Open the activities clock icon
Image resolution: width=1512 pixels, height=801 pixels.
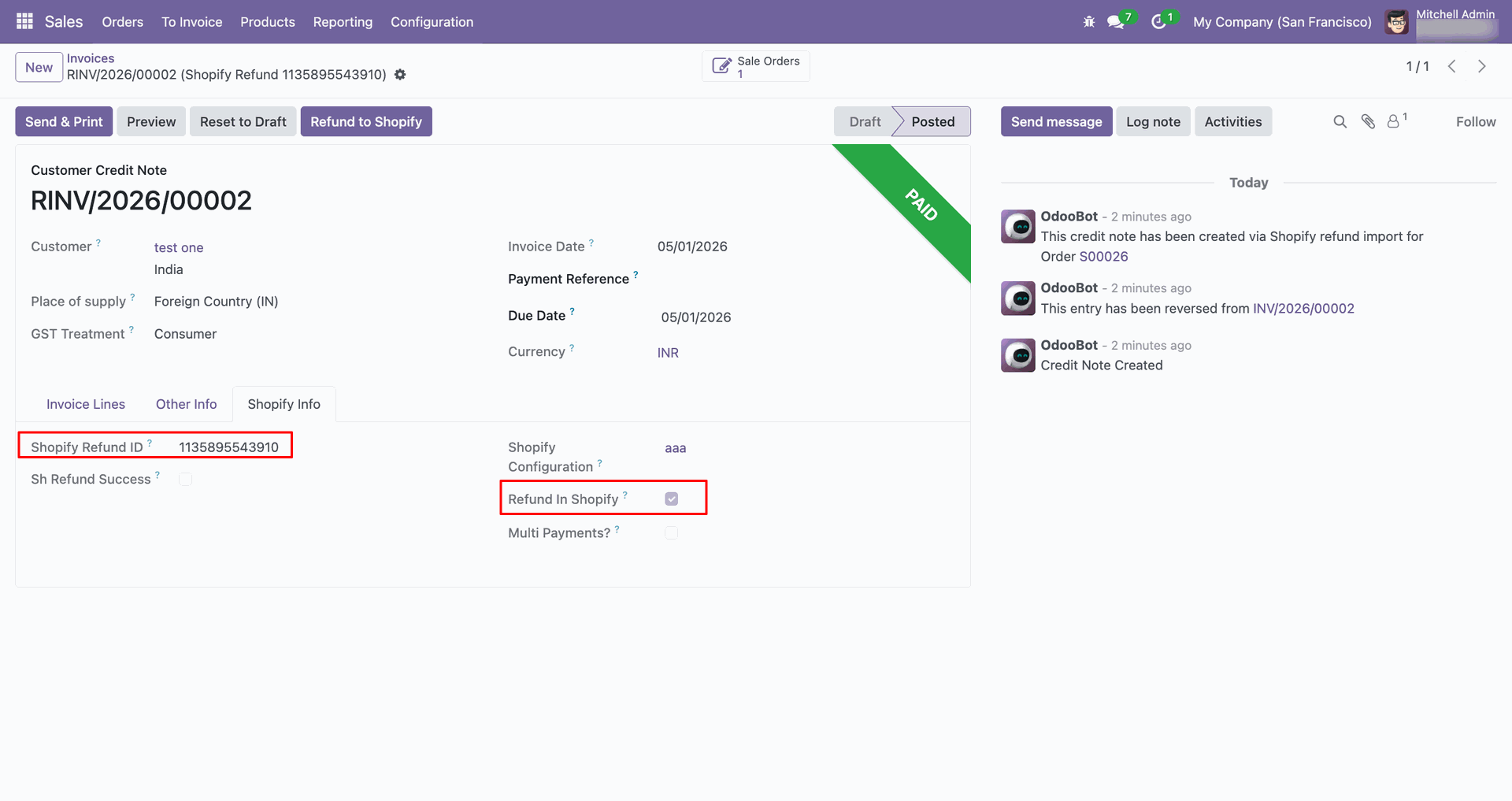click(x=1158, y=22)
